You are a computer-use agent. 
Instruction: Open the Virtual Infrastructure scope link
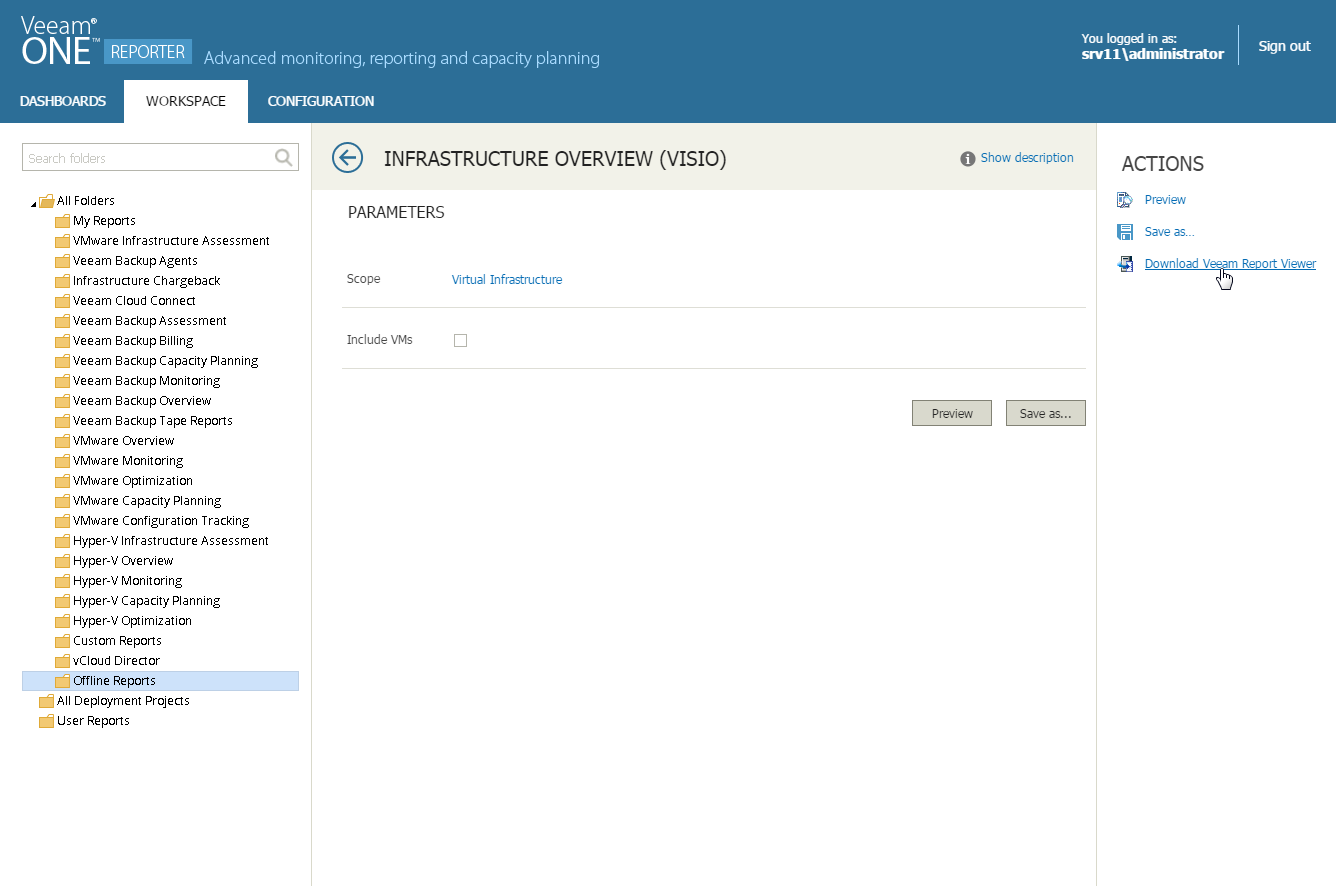tap(507, 280)
